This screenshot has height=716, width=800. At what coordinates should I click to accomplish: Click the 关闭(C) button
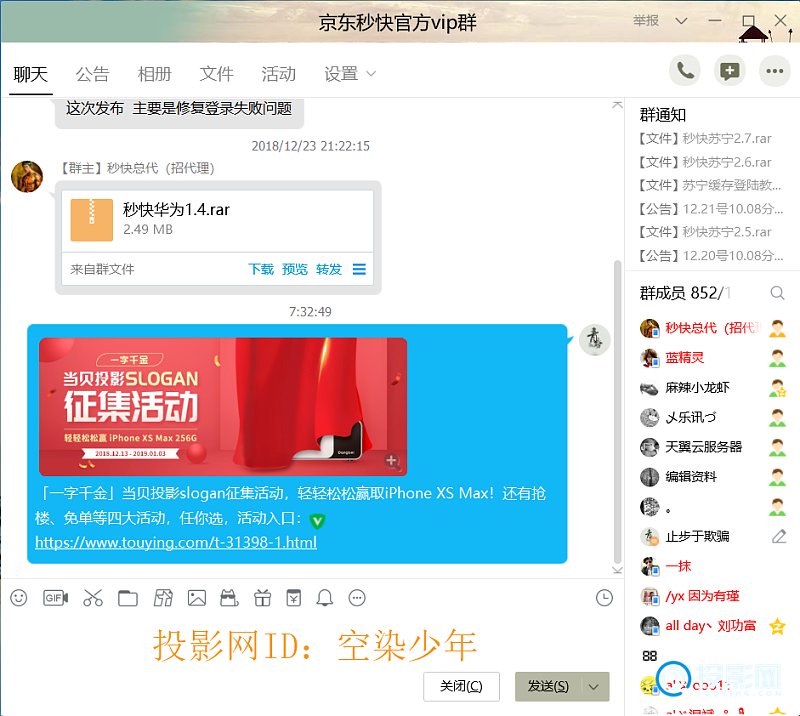click(x=461, y=686)
